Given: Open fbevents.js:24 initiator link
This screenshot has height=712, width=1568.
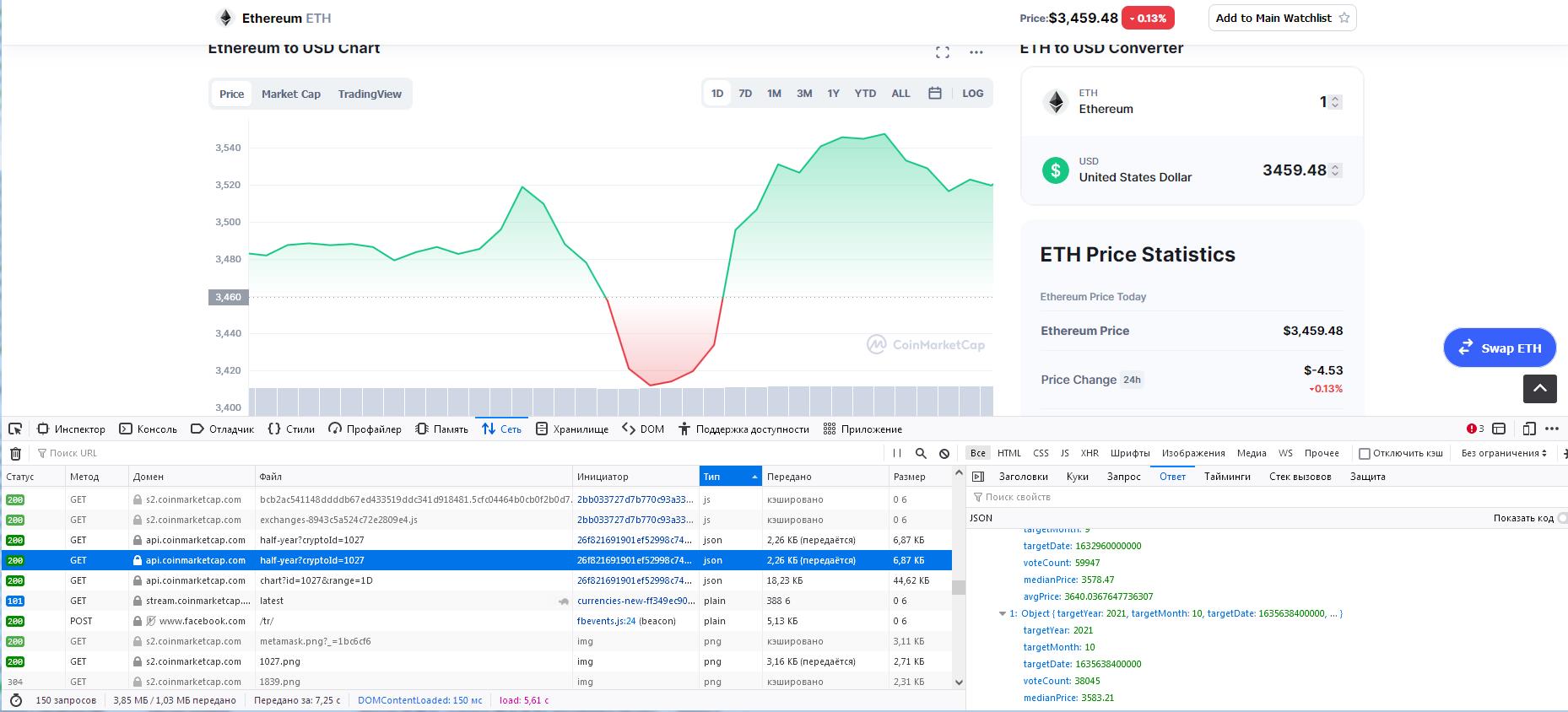Looking at the screenshot, I should click(x=606, y=621).
